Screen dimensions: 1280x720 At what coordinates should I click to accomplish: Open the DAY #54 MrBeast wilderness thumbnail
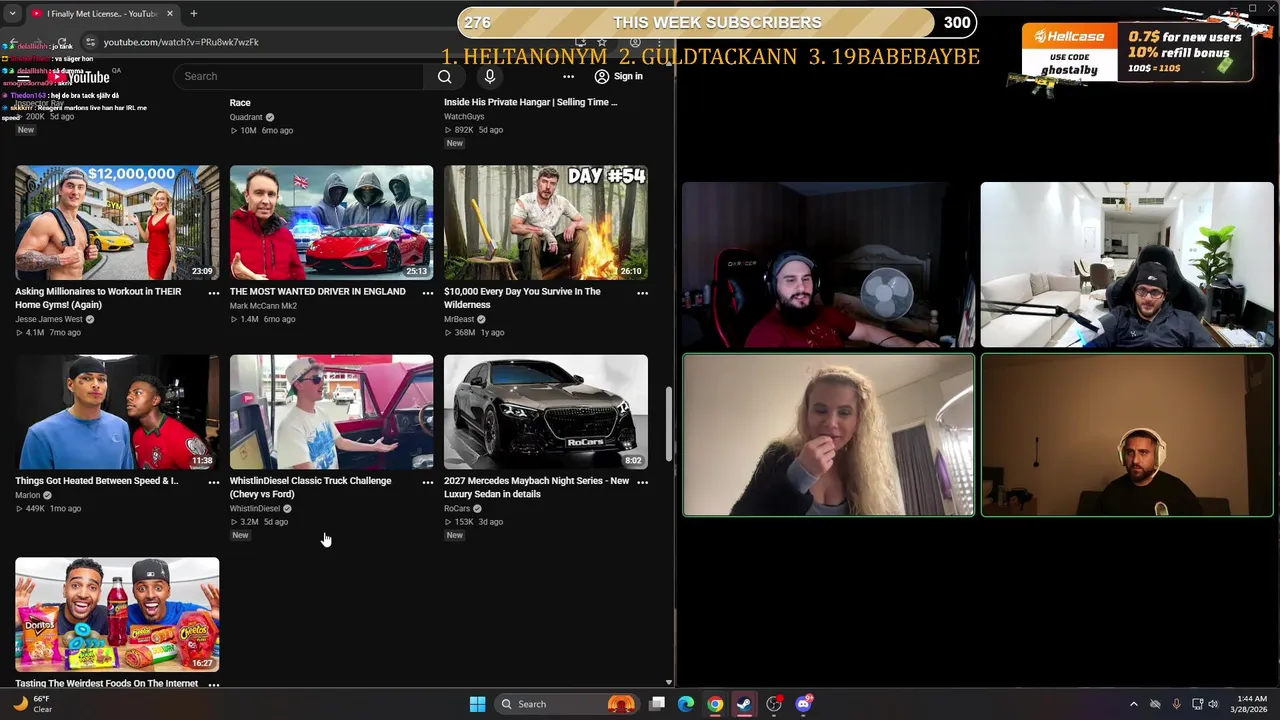(546, 222)
